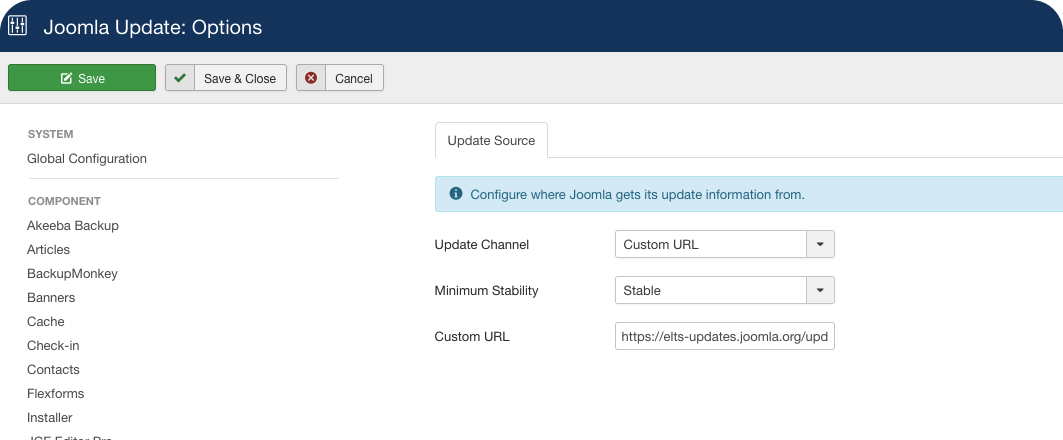Click inside the Custom URL text field

click(x=724, y=337)
